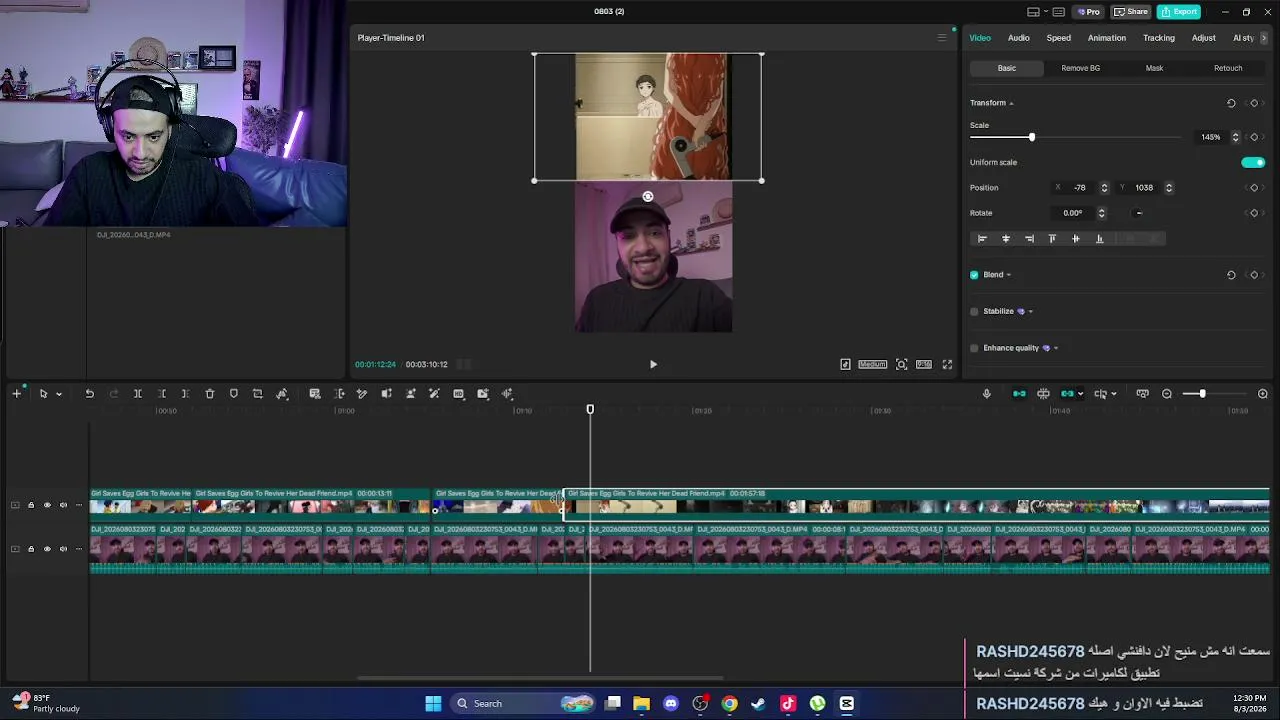
Task: Click the align left icon
Action: point(982,239)
